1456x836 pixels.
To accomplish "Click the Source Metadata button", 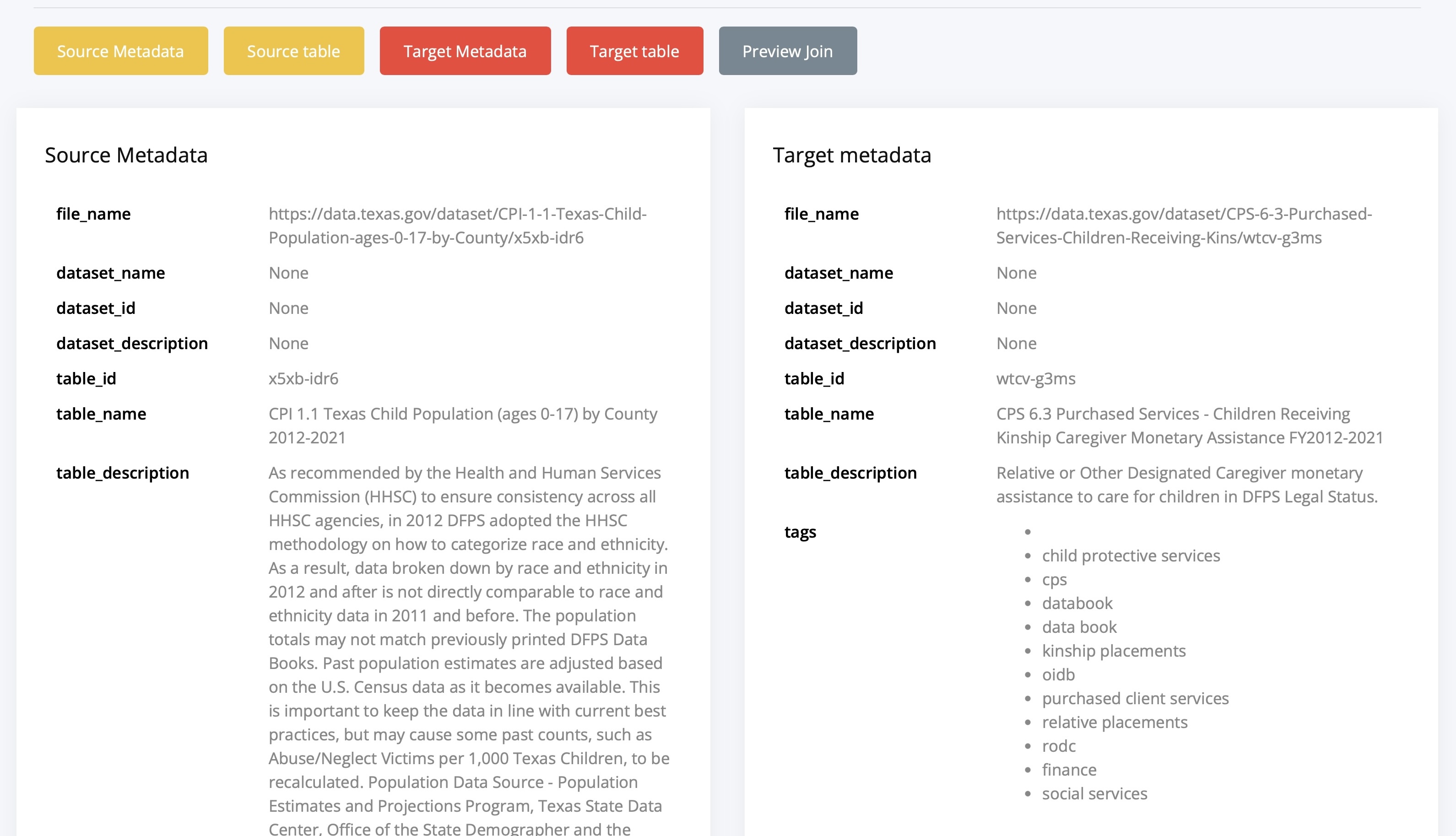I will coord(121,51).
